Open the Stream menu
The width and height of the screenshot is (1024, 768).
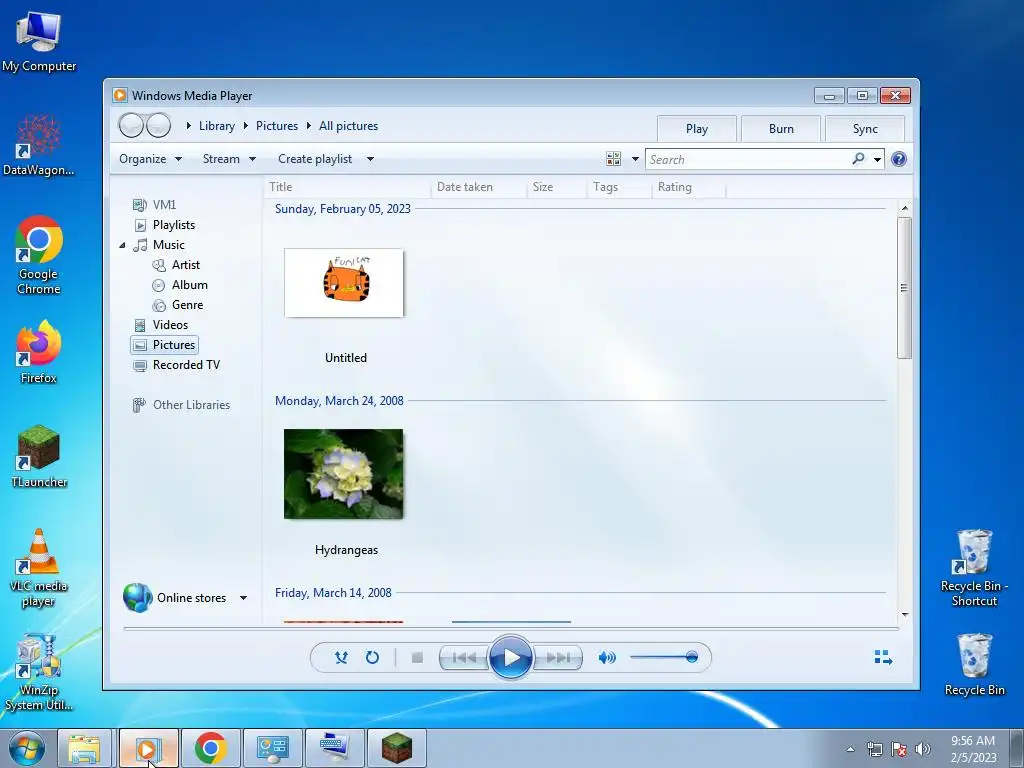point(229,159)
